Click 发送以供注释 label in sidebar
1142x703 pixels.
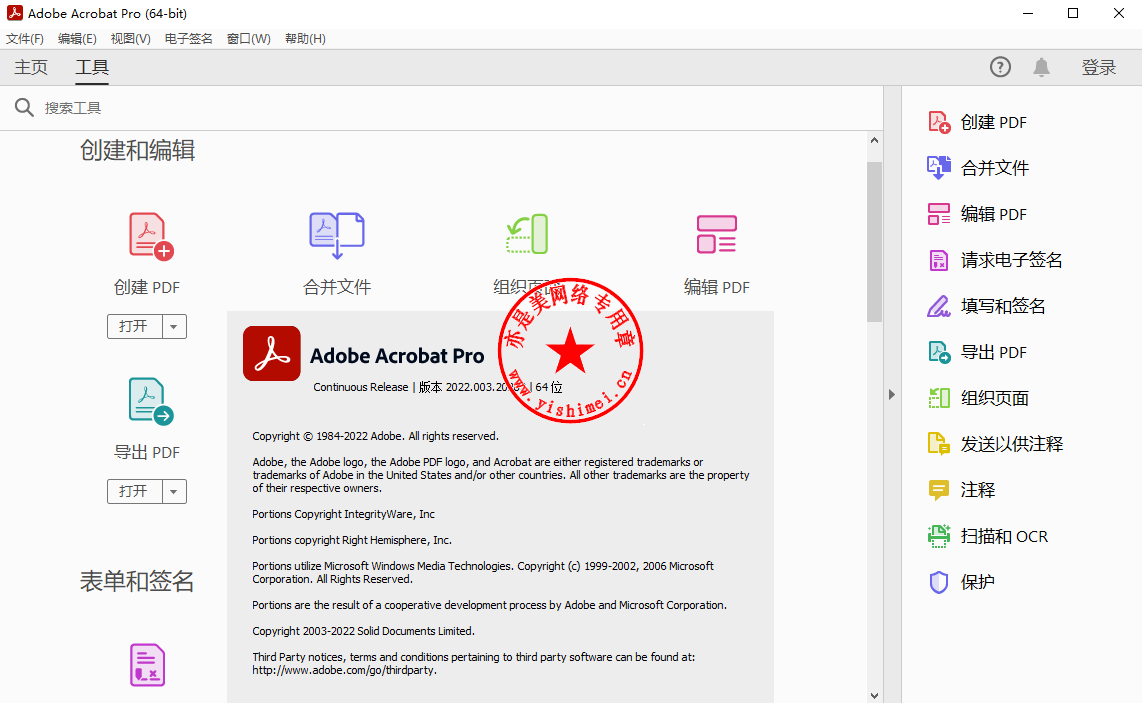point(1012,444)
